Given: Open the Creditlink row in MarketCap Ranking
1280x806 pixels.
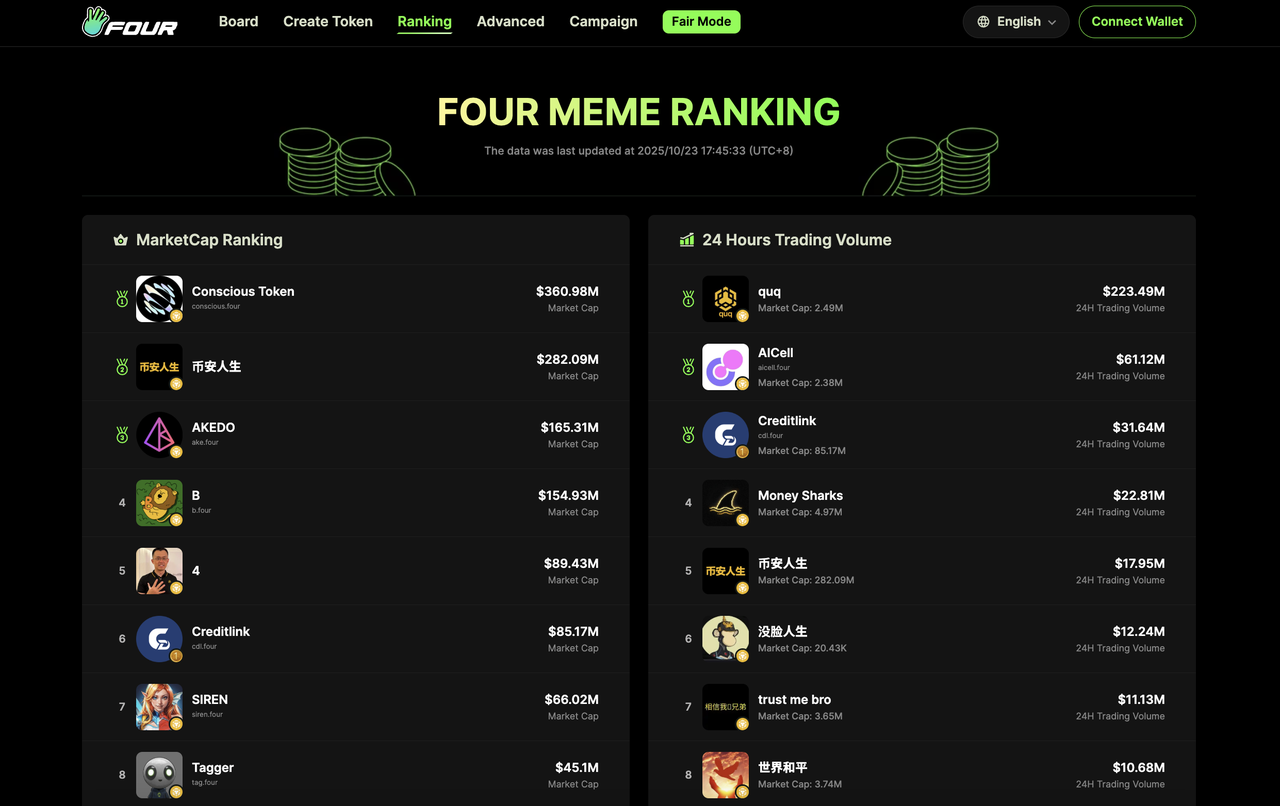Looking at the screenshot, I should point(356,639).
